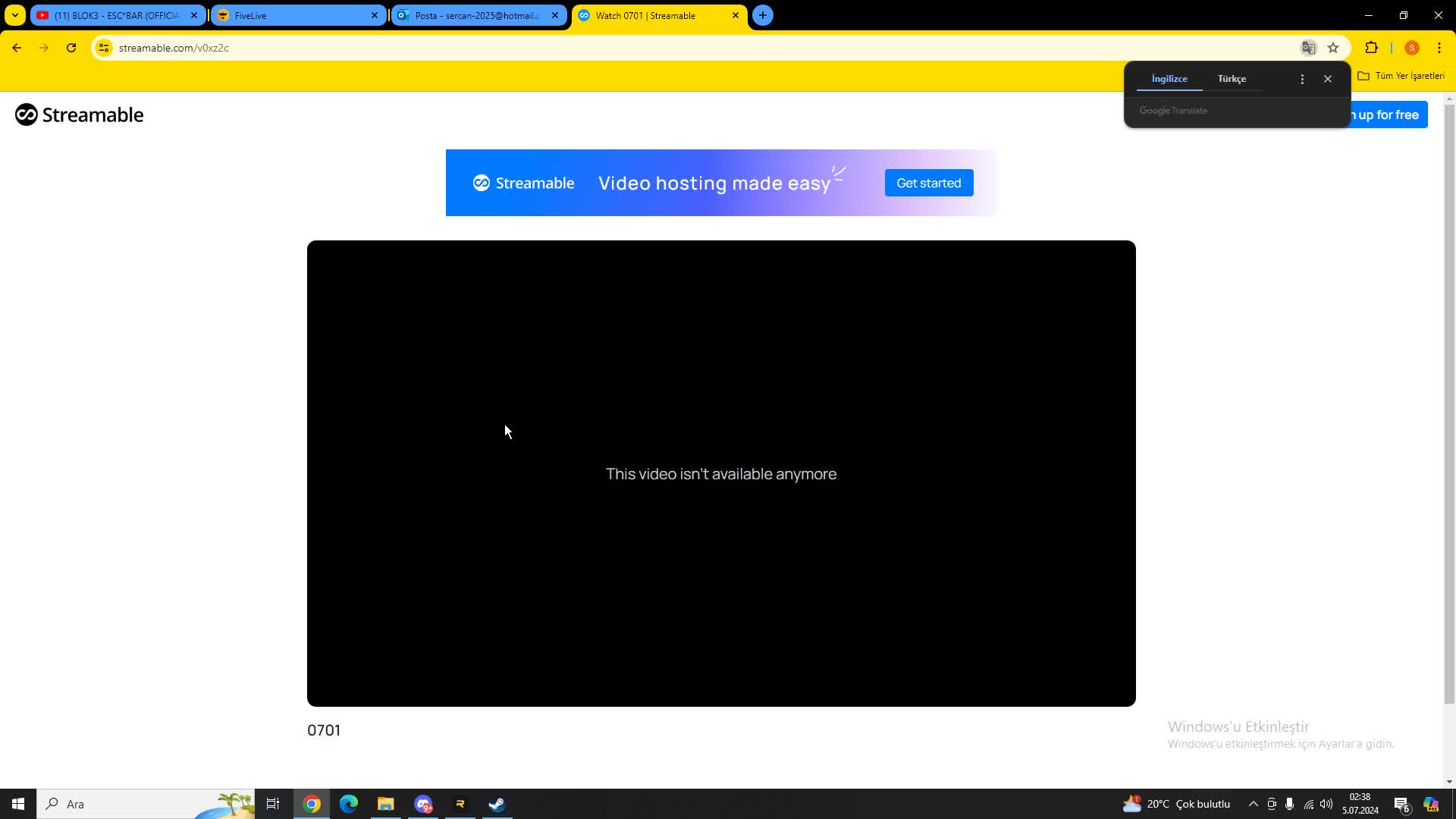Click the Ara taskbar search box

(x=146, y=804)
